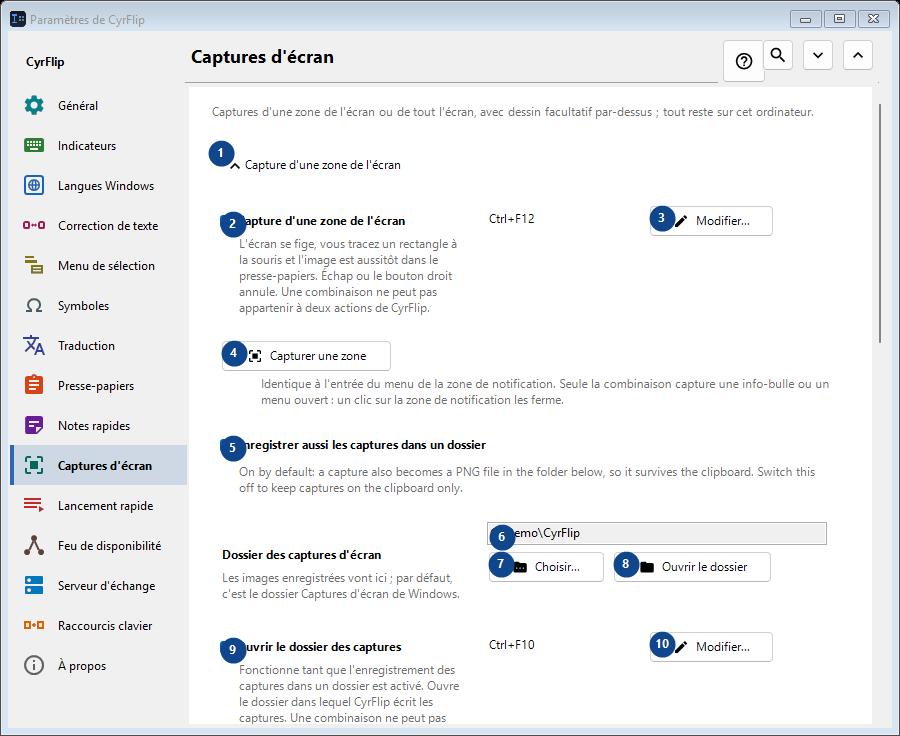
Task: Click Modifier next to the Ctrl+F10 shortcut
Action: [x=711, y=647]
